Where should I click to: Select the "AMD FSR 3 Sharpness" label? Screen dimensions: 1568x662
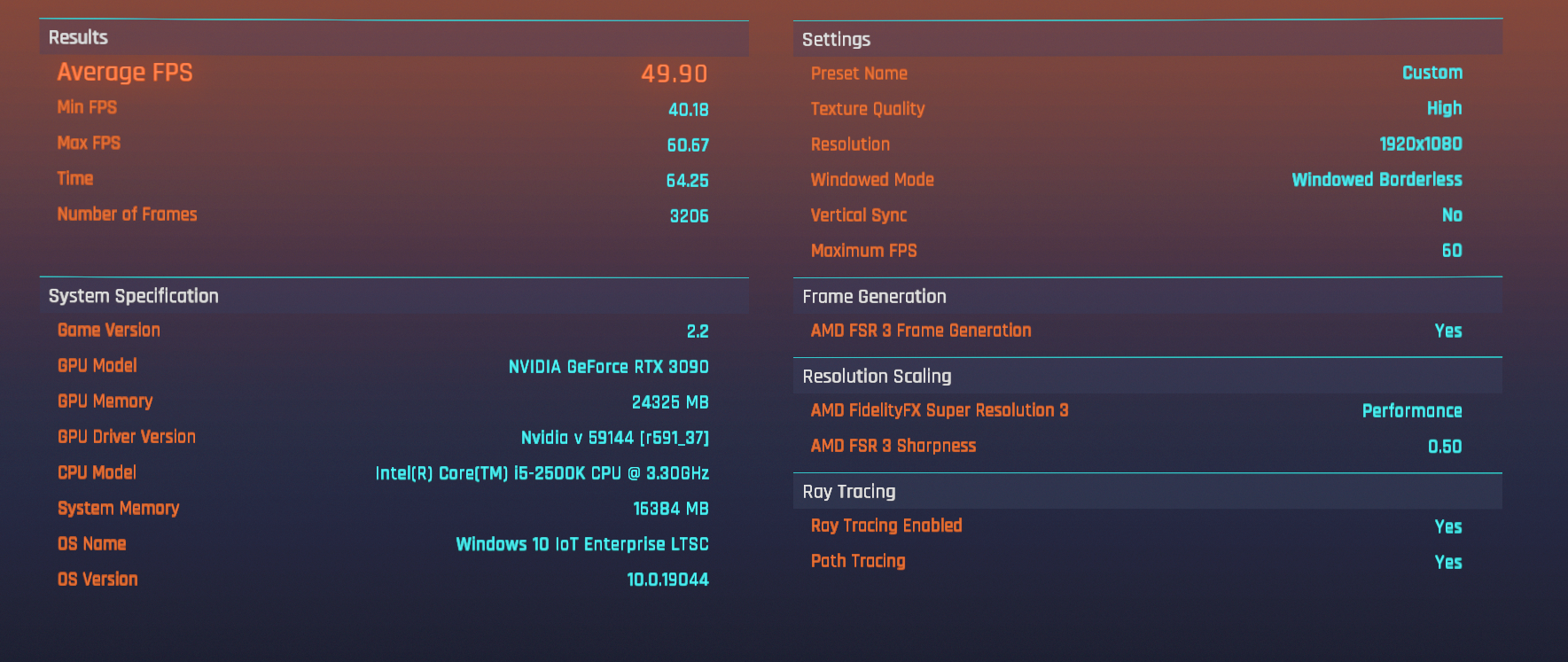pos(893,446)
